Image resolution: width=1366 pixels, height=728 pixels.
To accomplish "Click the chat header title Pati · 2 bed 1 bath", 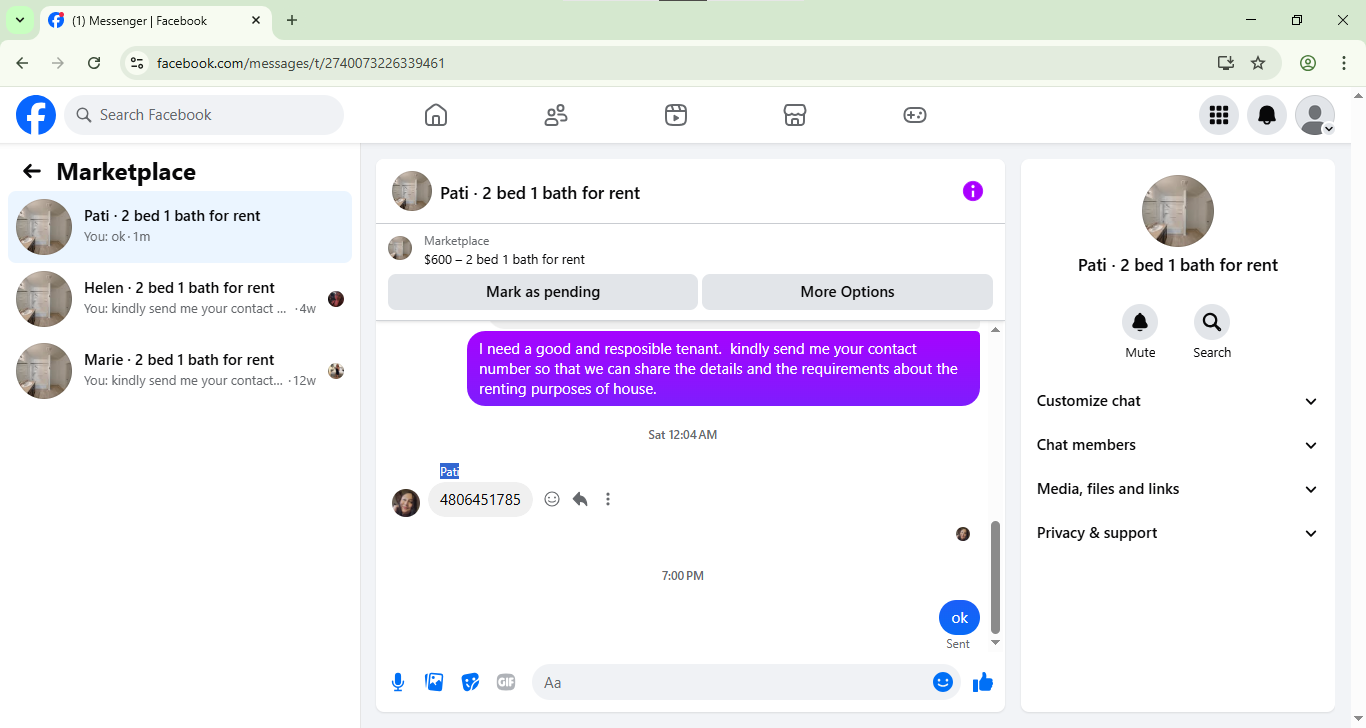I will 540,192.
